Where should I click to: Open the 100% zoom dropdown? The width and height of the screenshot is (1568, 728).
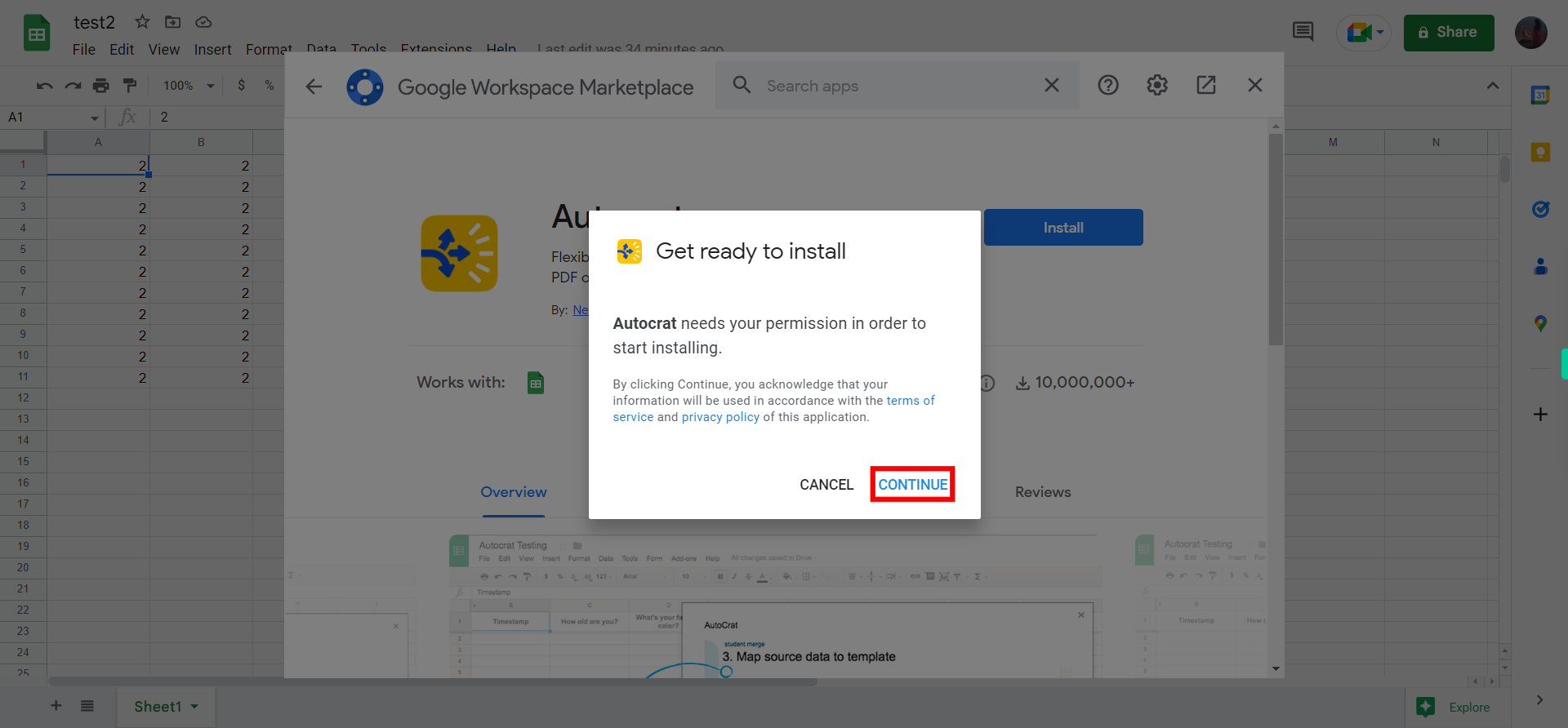189,85
